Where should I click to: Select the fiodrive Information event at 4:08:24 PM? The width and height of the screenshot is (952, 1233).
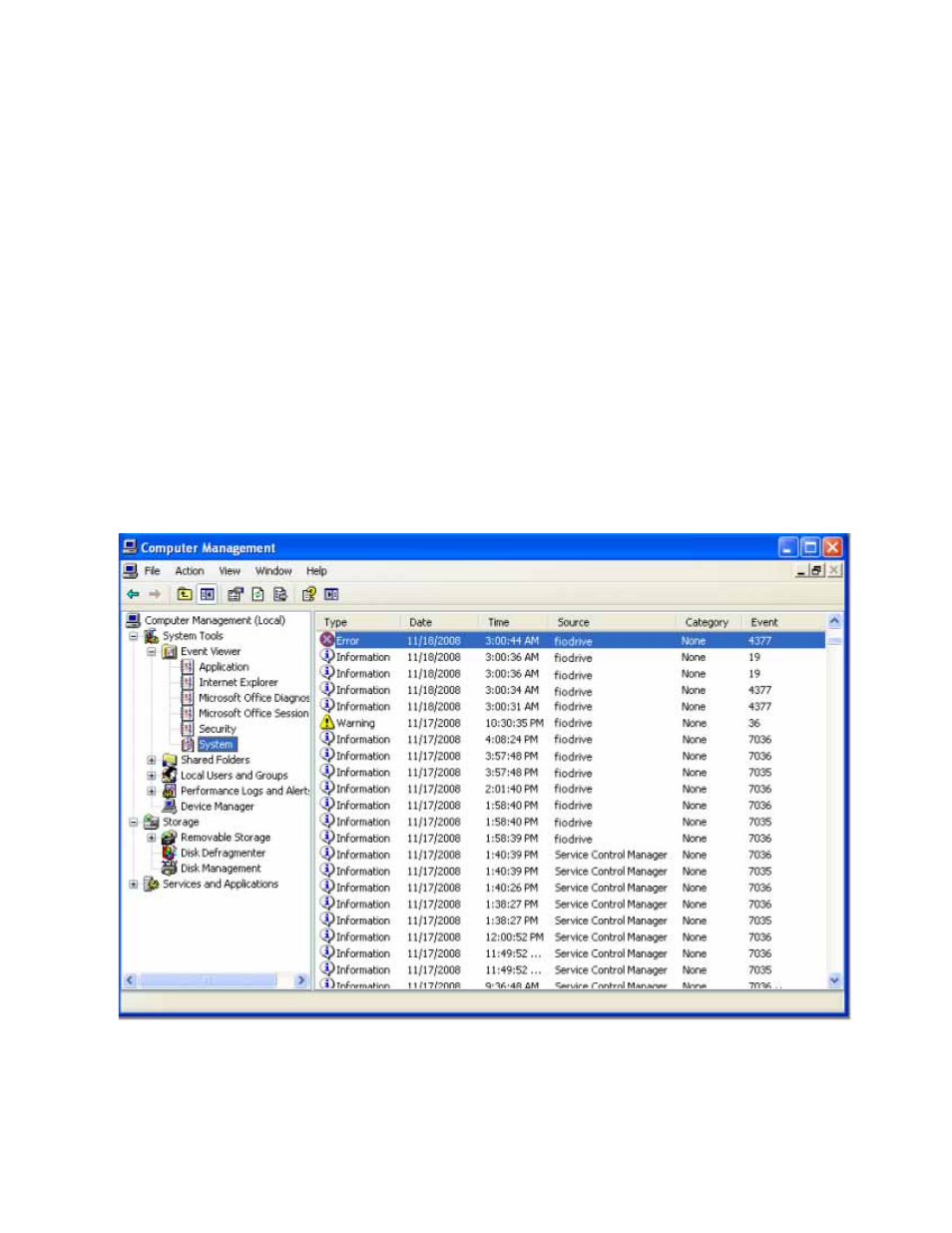(571, 740)
